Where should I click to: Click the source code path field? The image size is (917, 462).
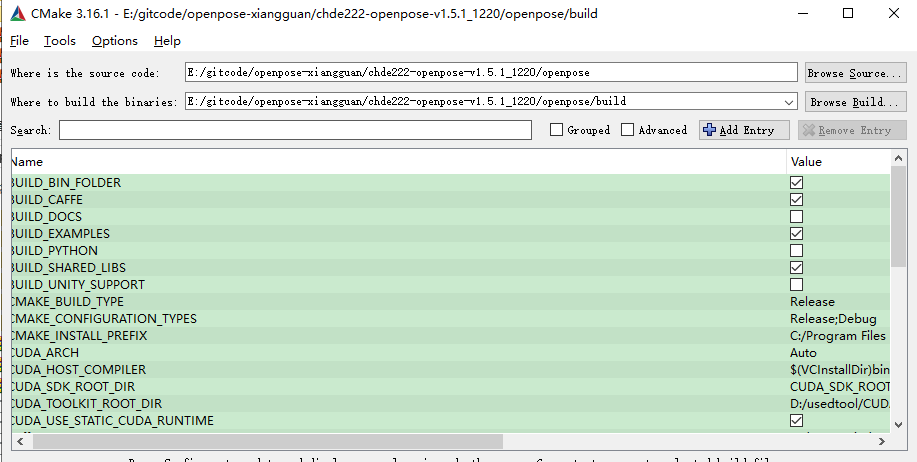point(491,73)
